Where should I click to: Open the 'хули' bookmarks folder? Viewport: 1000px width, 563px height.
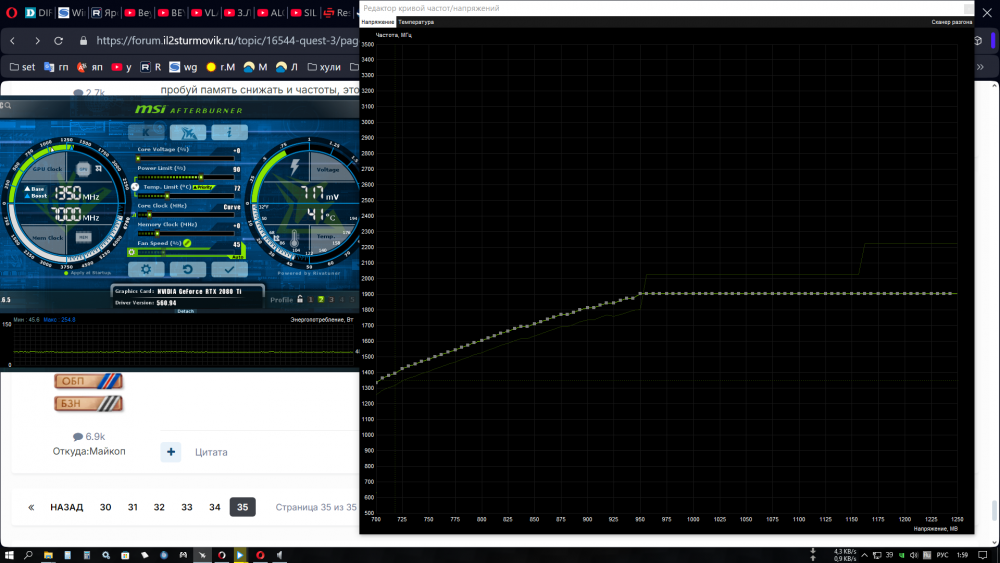coord(323,67)
